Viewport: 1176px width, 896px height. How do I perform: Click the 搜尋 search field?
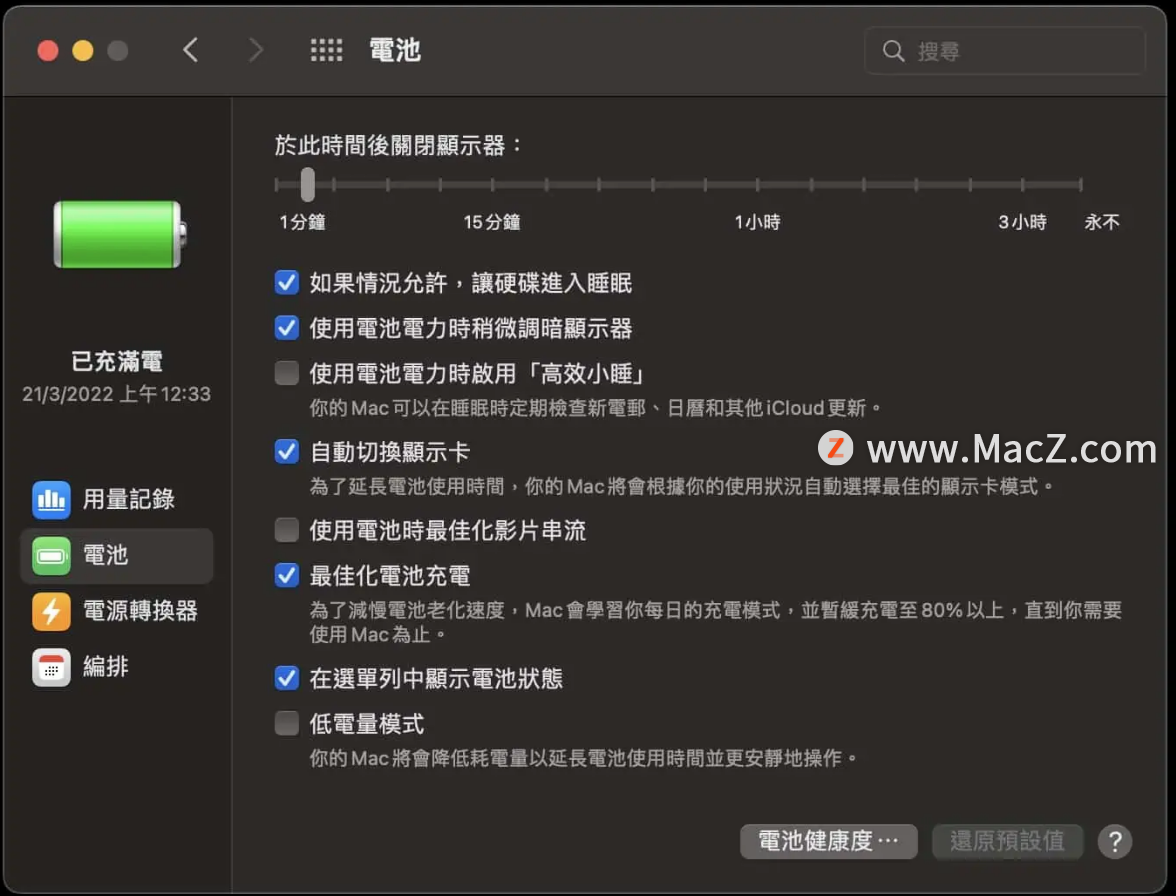[x=1005, y=51]
